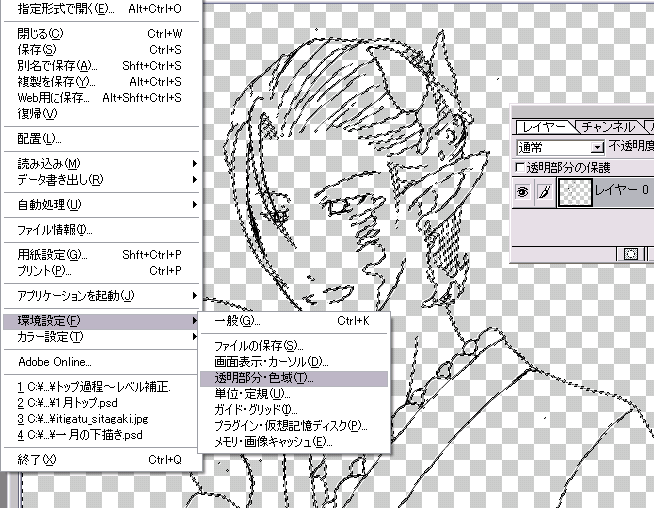Click the layer mask icon at the bottom of the layers palette
The image size is (654, 508).
click(631, 254)
